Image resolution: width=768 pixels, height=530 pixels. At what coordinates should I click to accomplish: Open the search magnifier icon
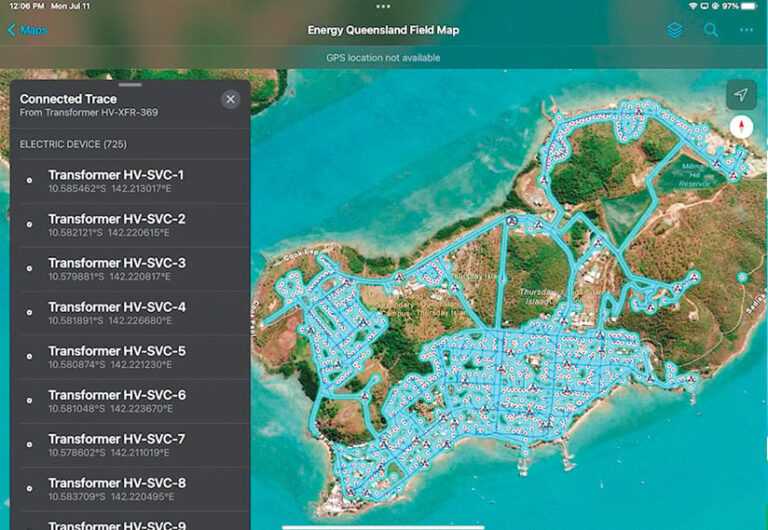(x=711, y=30)
